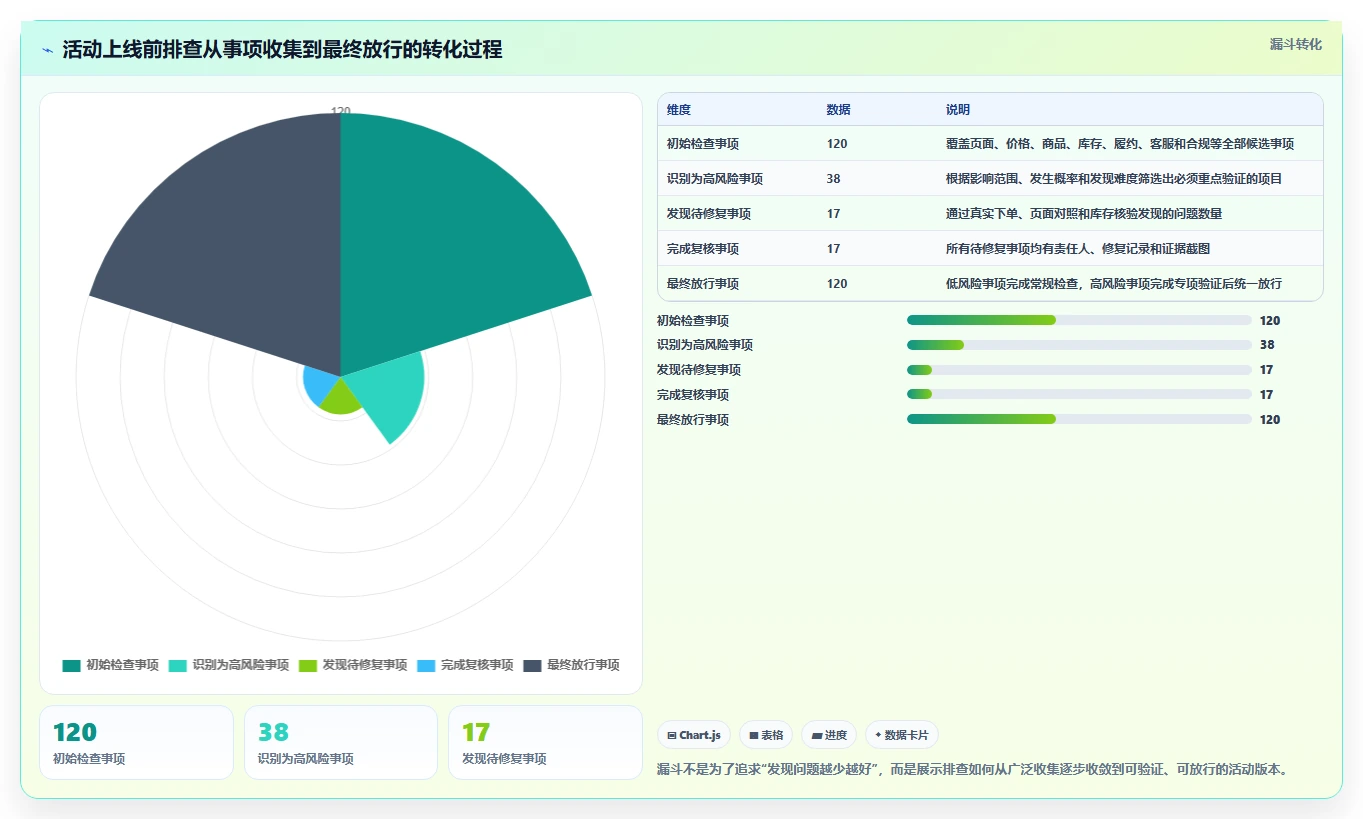Click the 进度 tag chip
This screenshot has width=1363, height=819.
tap(829, 735)
